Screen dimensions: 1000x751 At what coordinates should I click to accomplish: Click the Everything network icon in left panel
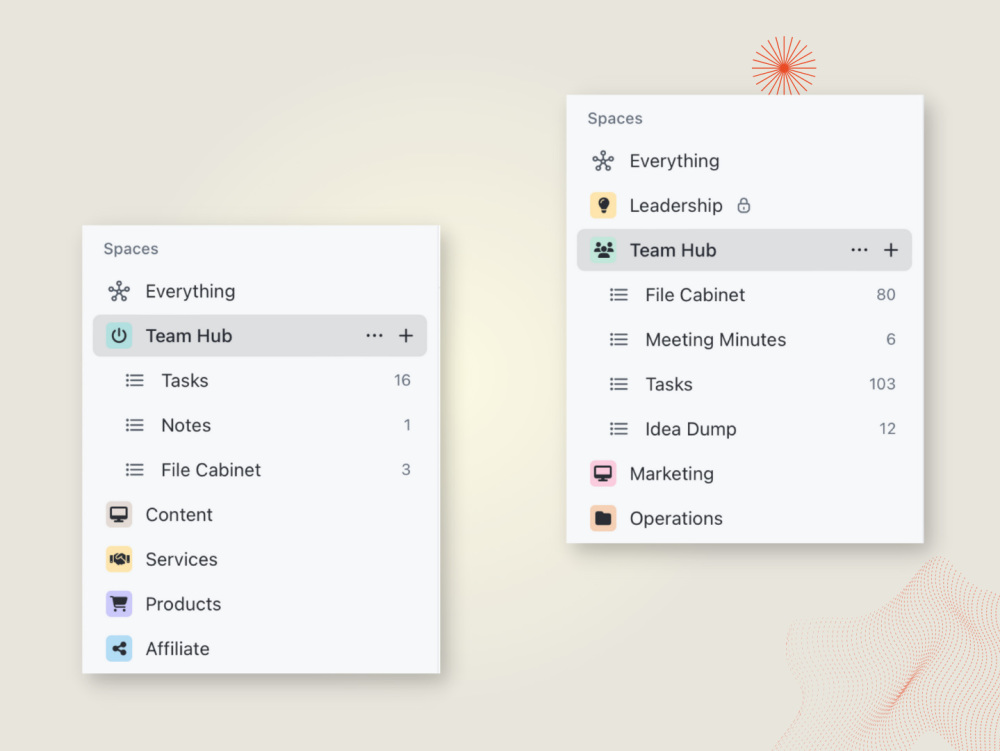pos(119,291)
